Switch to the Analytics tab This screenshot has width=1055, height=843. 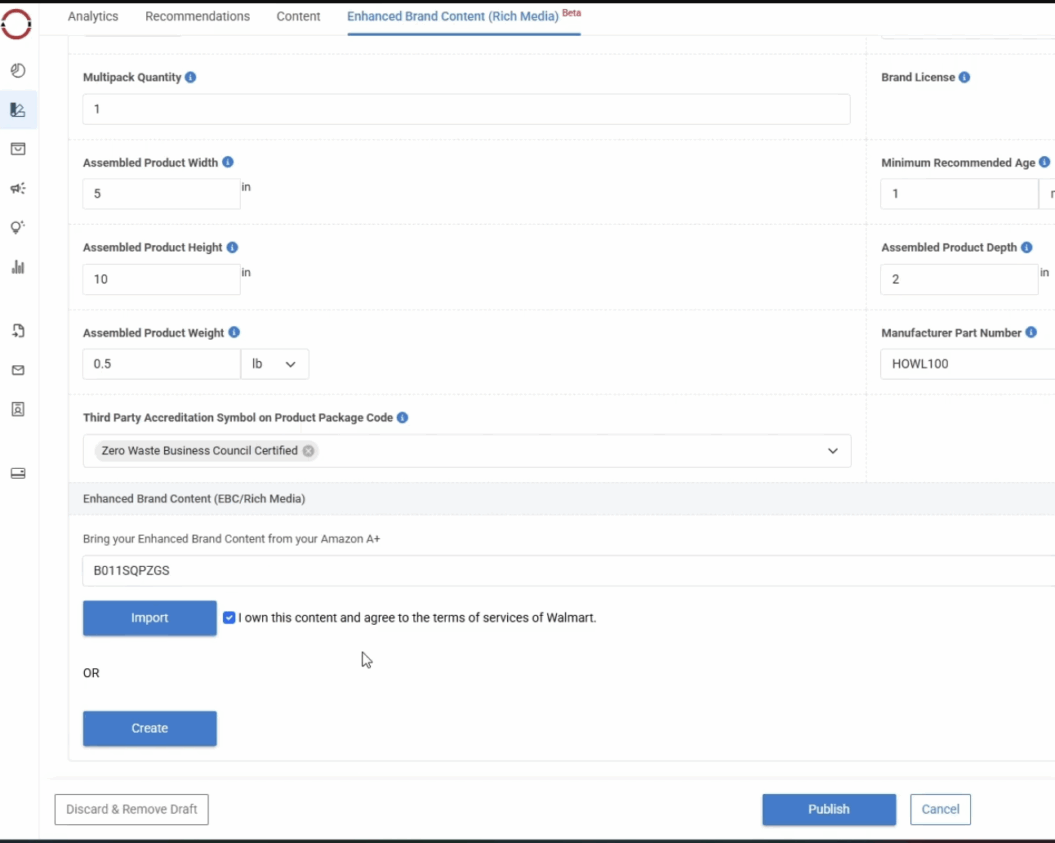[x=92, y=16]
